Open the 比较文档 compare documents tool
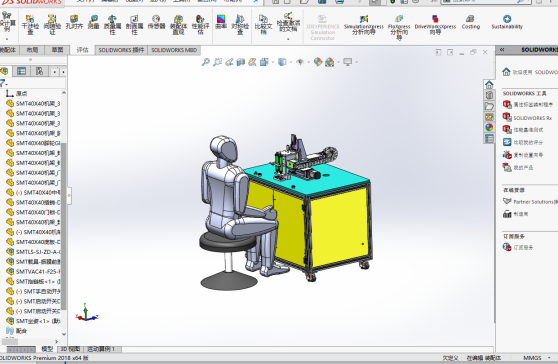Viewport: 558px width, 364px height. tap(263, 25)
